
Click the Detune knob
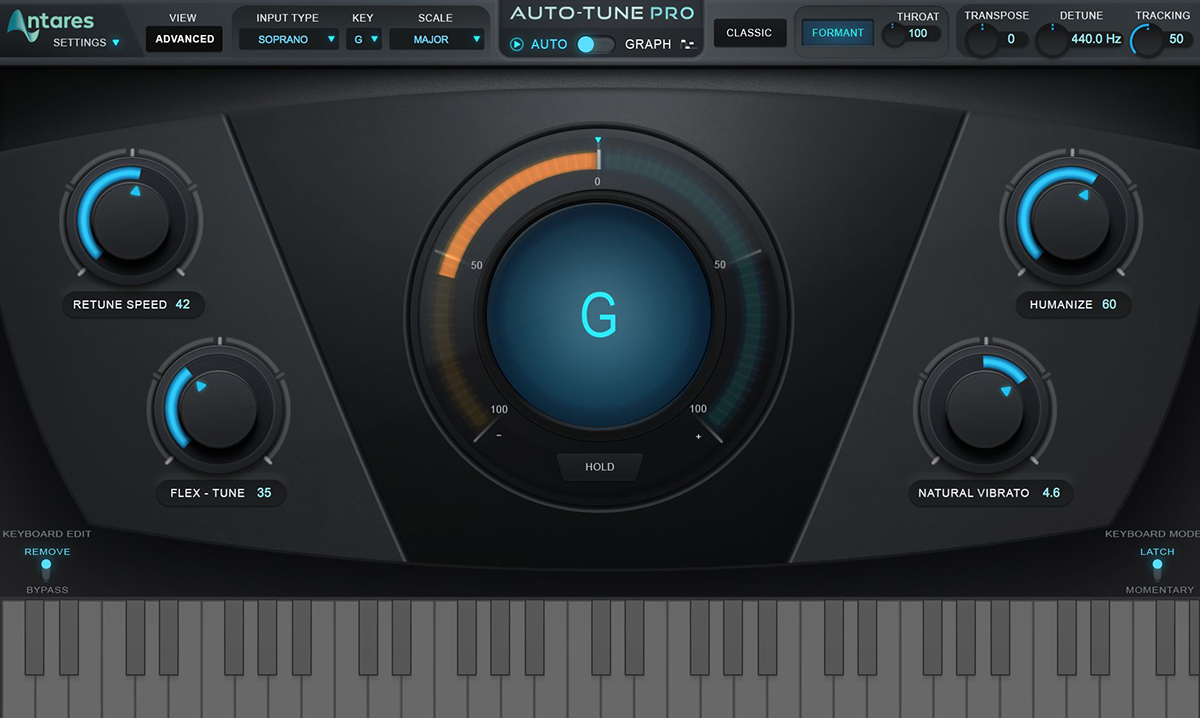pos(1051,40)
